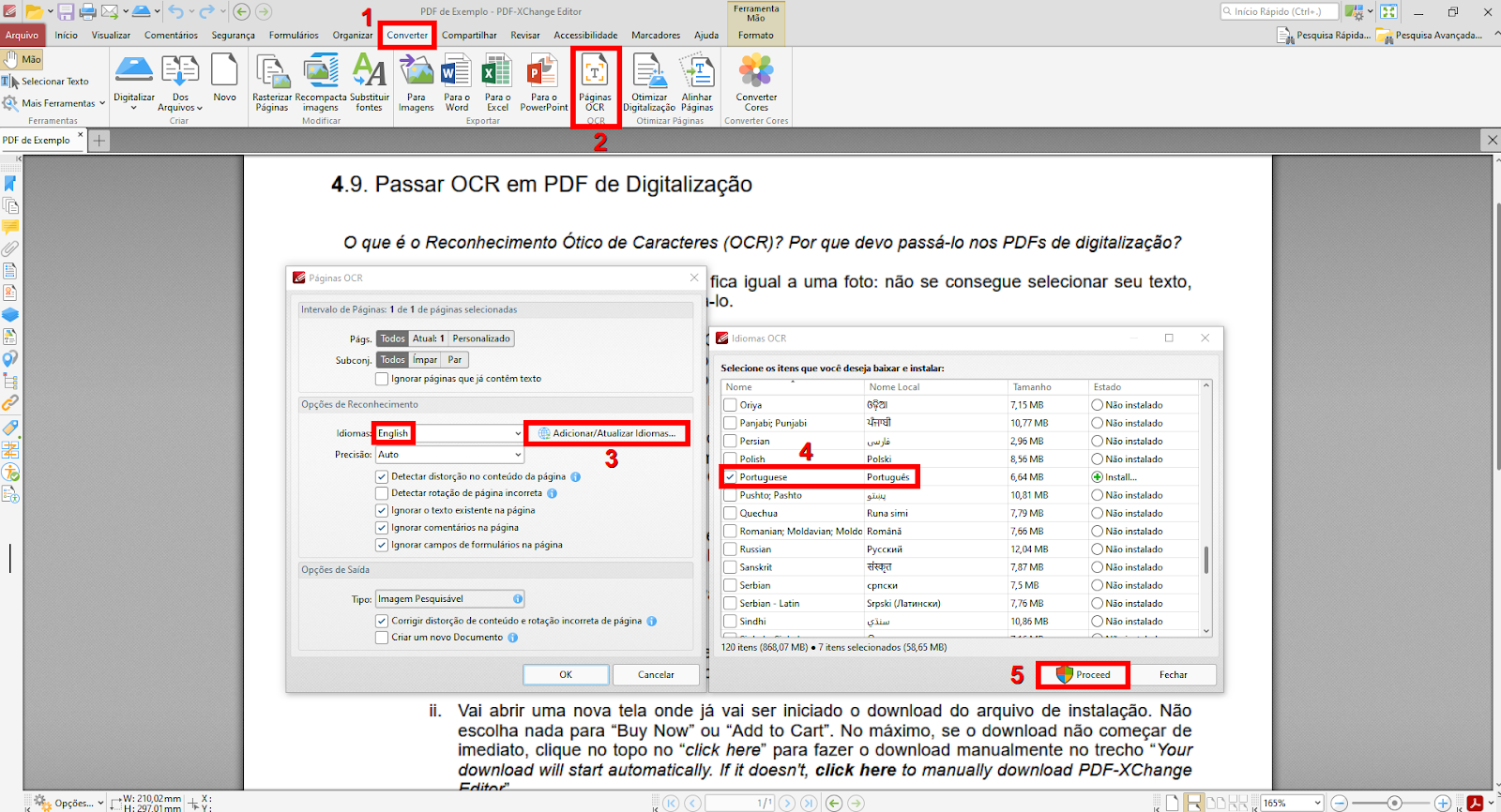This screenshot has width=1501, height=812.
Task: Switch to the Organizar ribbon tab
Action: coord(353,35)
